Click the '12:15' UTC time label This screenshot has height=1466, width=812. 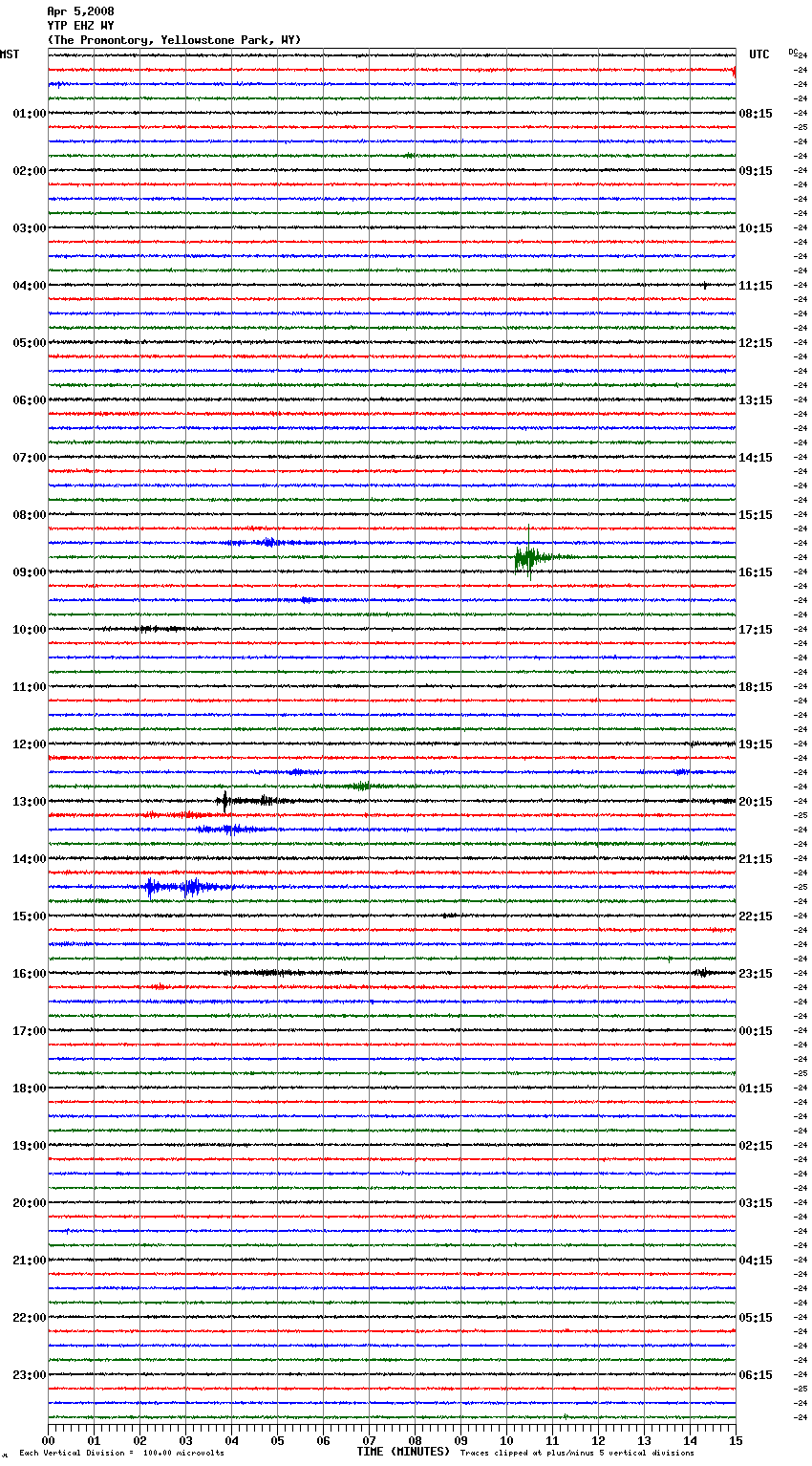[x=756, y=343]
